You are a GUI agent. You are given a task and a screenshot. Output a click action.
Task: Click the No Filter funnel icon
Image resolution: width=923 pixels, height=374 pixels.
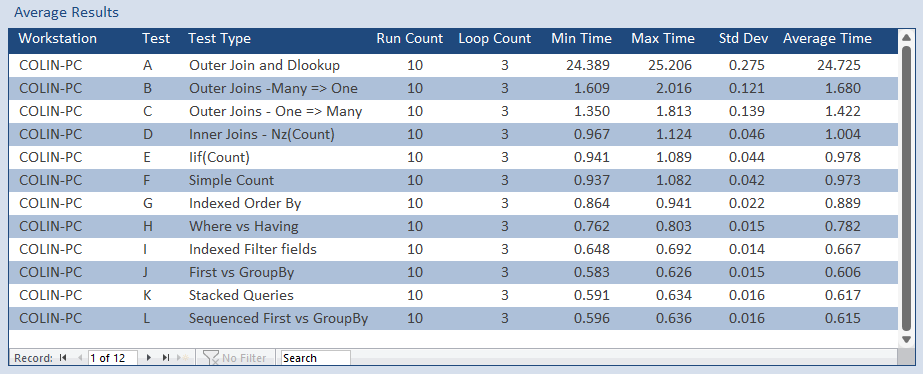[x=211, y=358]
